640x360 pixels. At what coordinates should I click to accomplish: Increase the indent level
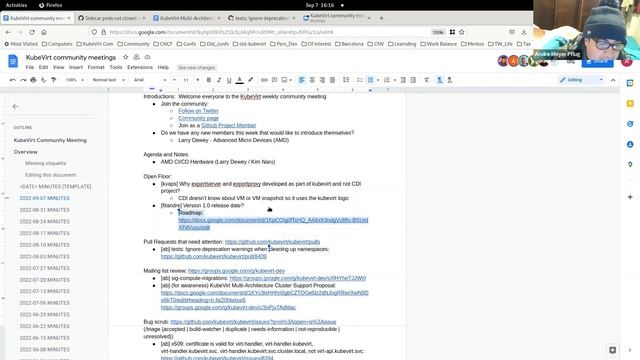tap(413, 80)
